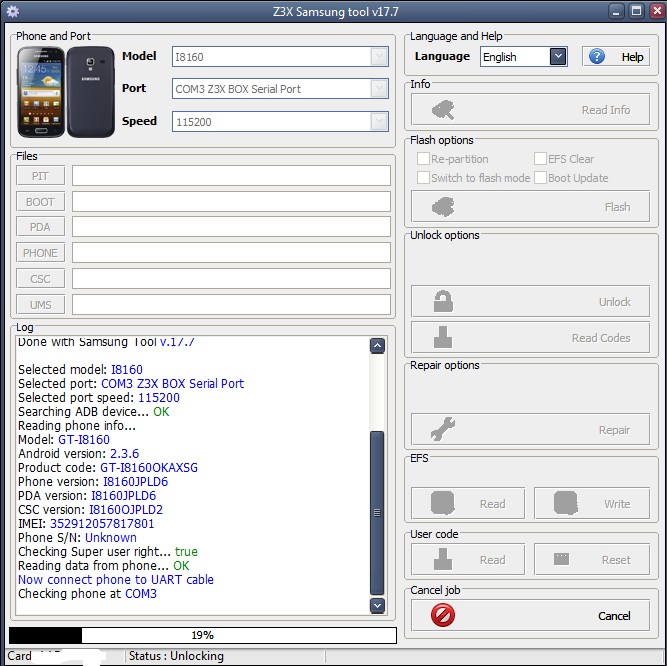Click 'Now connect phone to UART cable' line
Screen dimensions: 667x666
(116, 580)
